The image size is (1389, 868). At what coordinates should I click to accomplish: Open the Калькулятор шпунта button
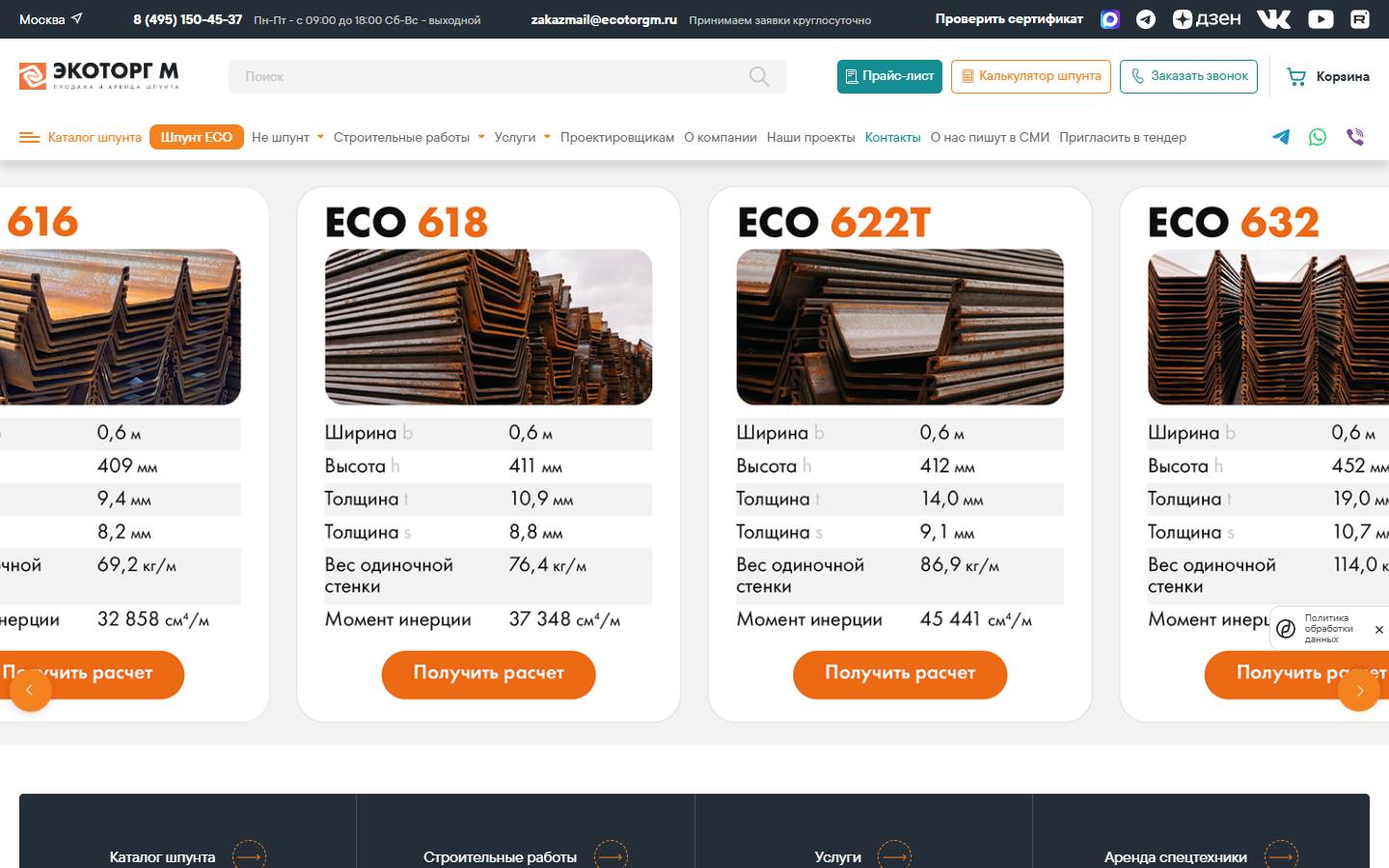click(x=1031, y=76)
